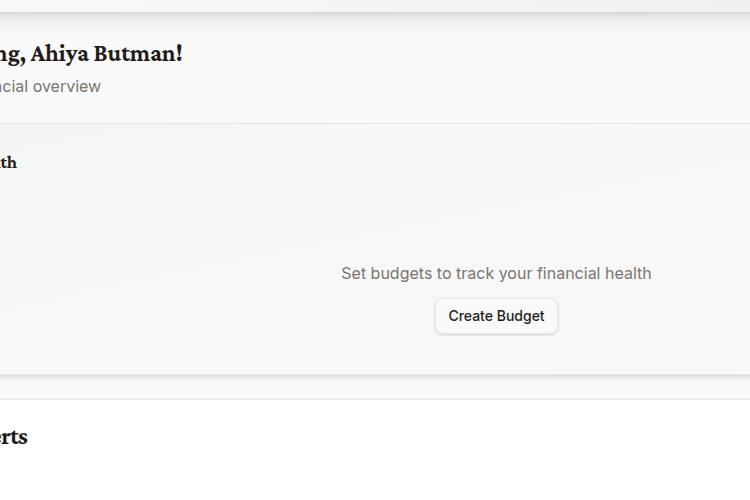This screenshot has width=750, height=500.
Task: Click the Create Budget button
Action: tap(496, 316)
